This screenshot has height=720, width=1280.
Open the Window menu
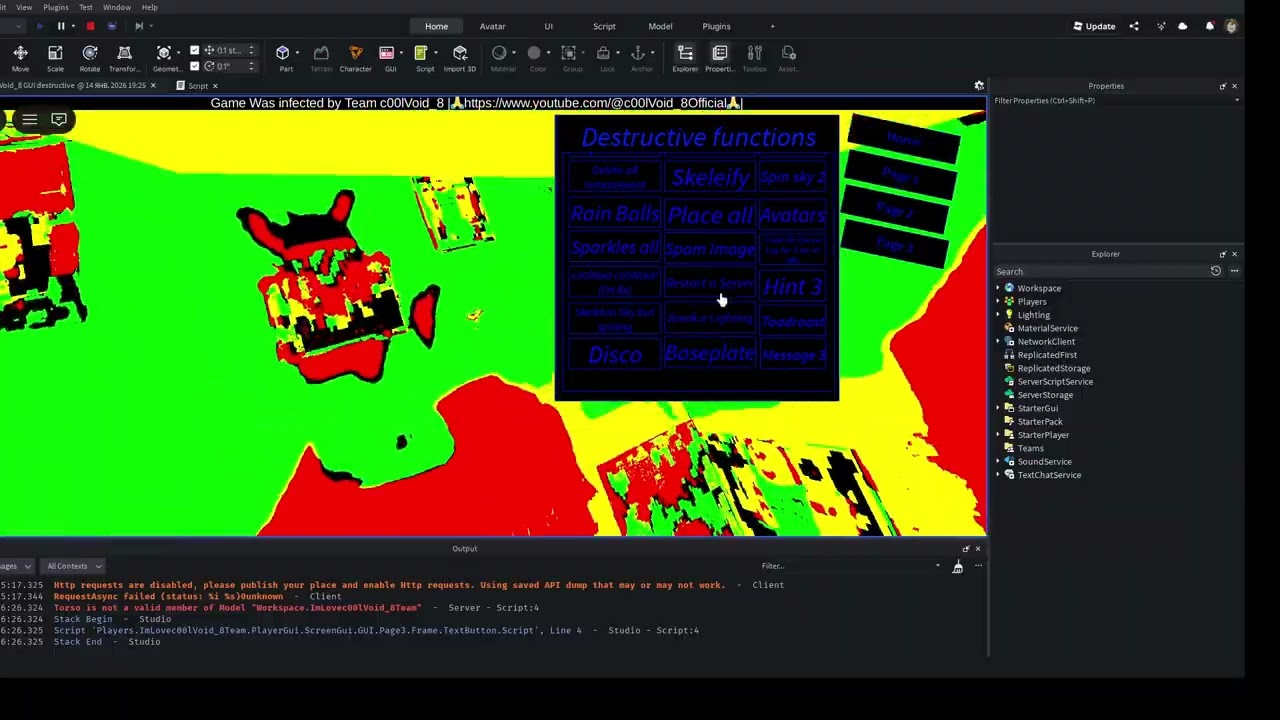tap(116, 7)
